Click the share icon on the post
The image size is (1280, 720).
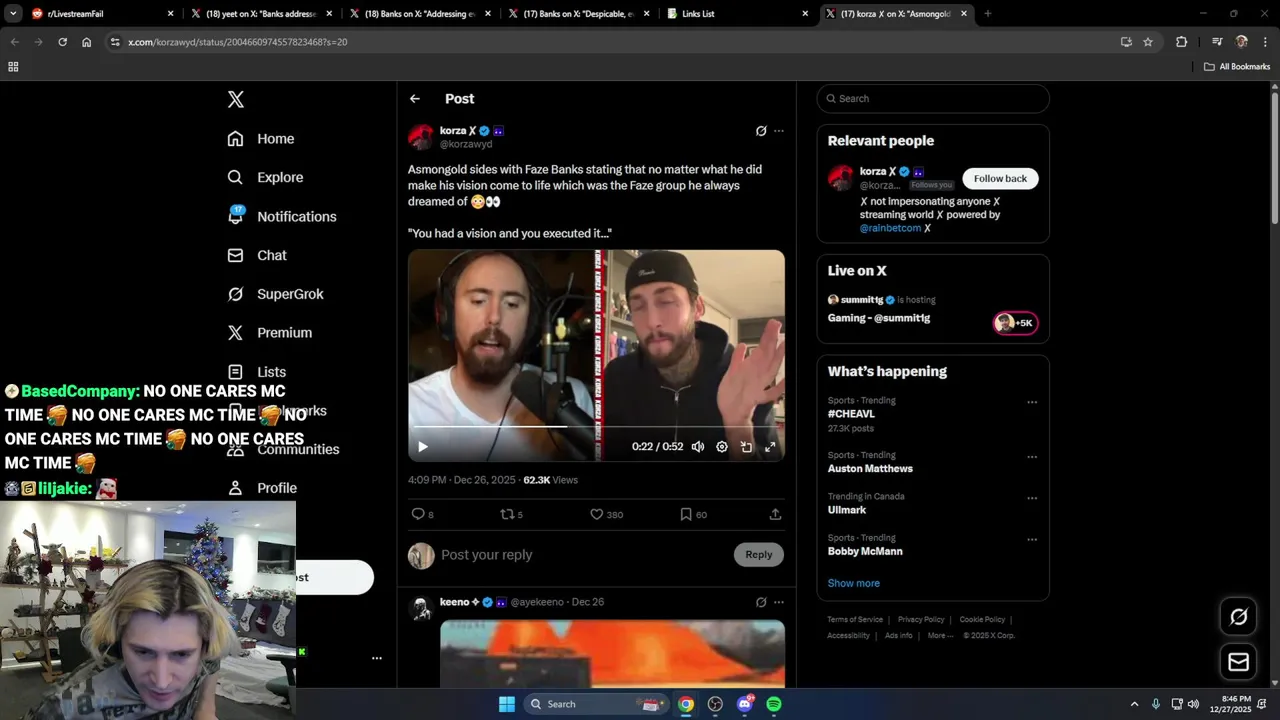tap(775, 514)
